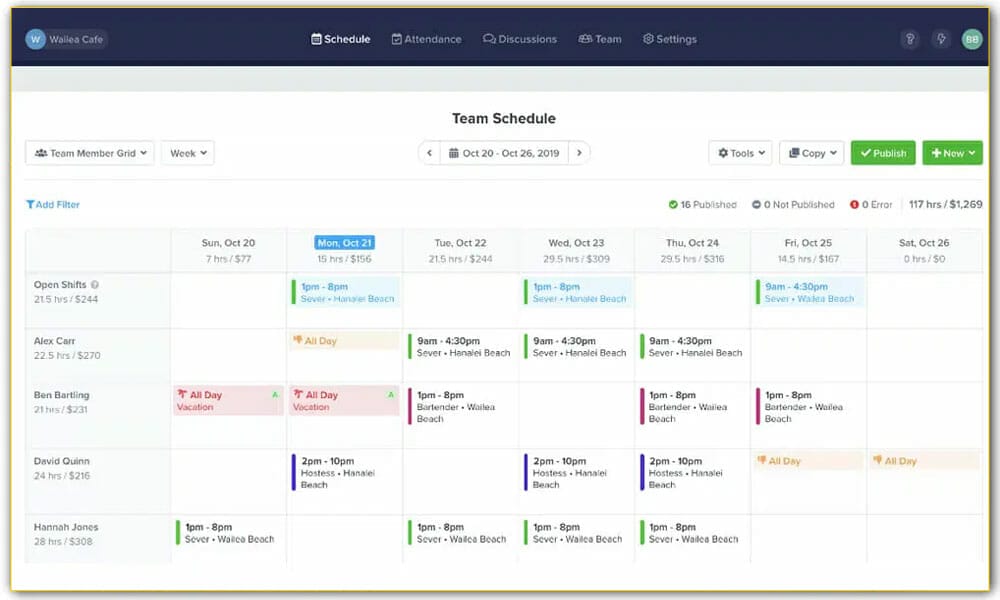Toggle the 16 Published filter
The height and width of the screenshot is (600, 1000).
click(702, 204)
